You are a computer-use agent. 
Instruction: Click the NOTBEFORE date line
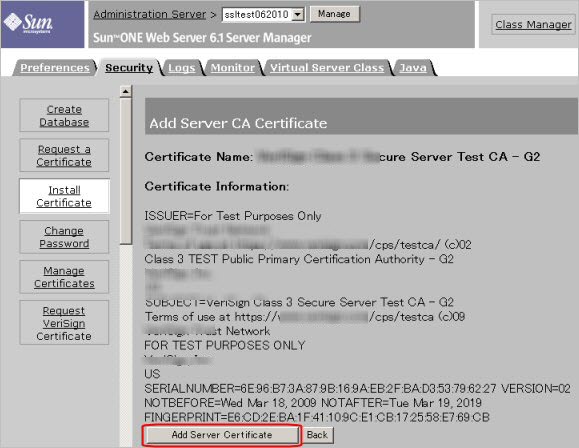tap(313, 403)
